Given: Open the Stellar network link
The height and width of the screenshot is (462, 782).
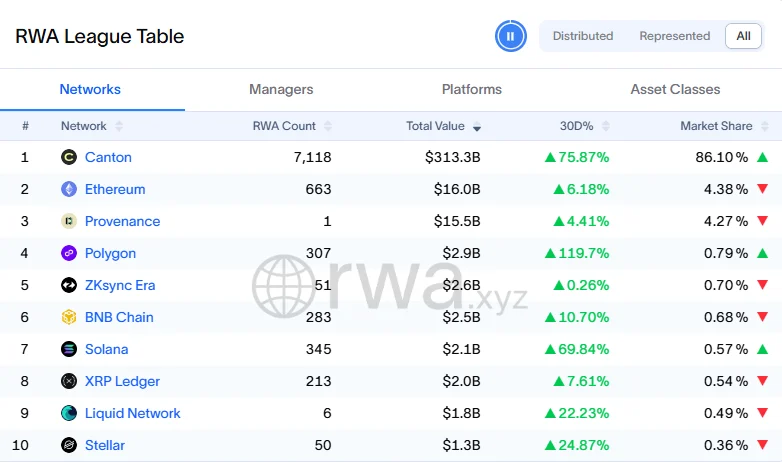Looking at the screenshot, I should [105, 445].
